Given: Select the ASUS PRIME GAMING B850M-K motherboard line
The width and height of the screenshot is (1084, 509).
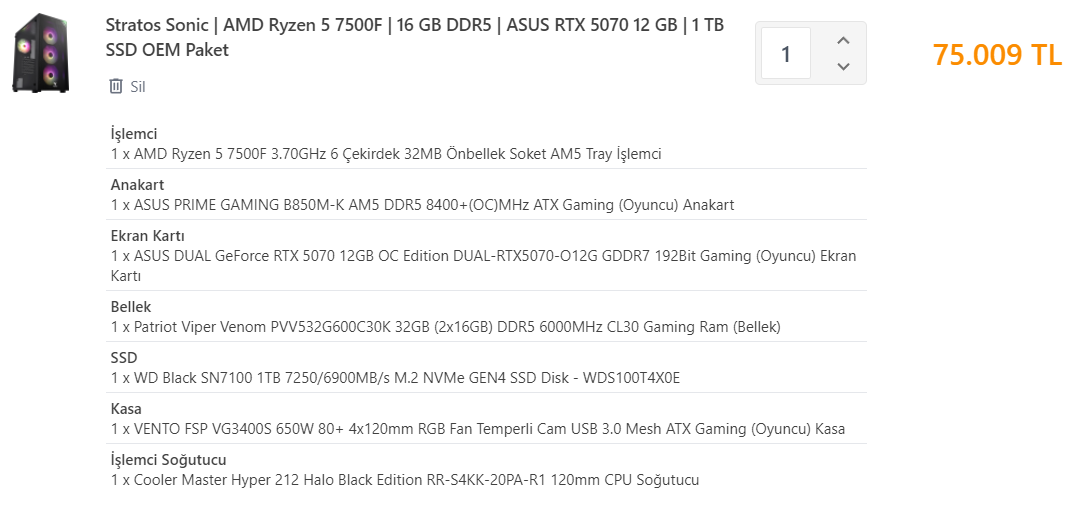Looking at the screenshot, I should click(422, 205).
